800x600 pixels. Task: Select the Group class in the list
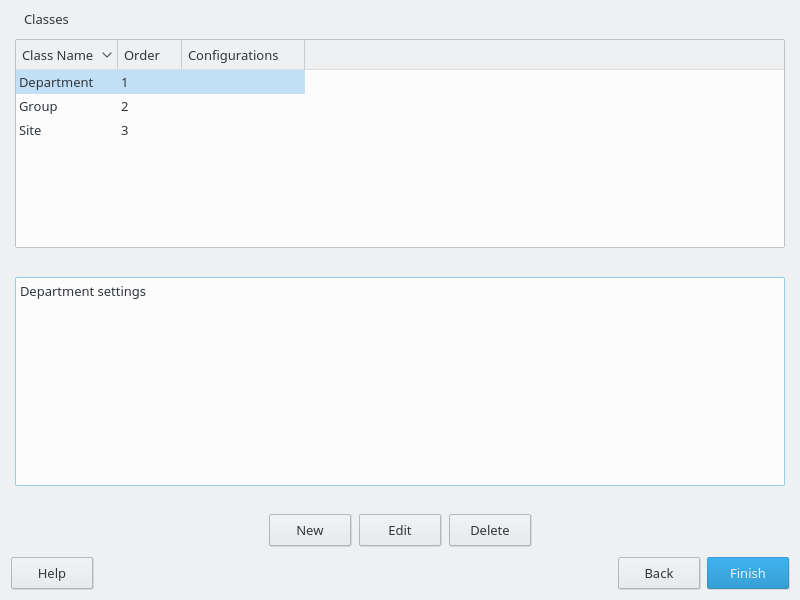tap(38, 107)
